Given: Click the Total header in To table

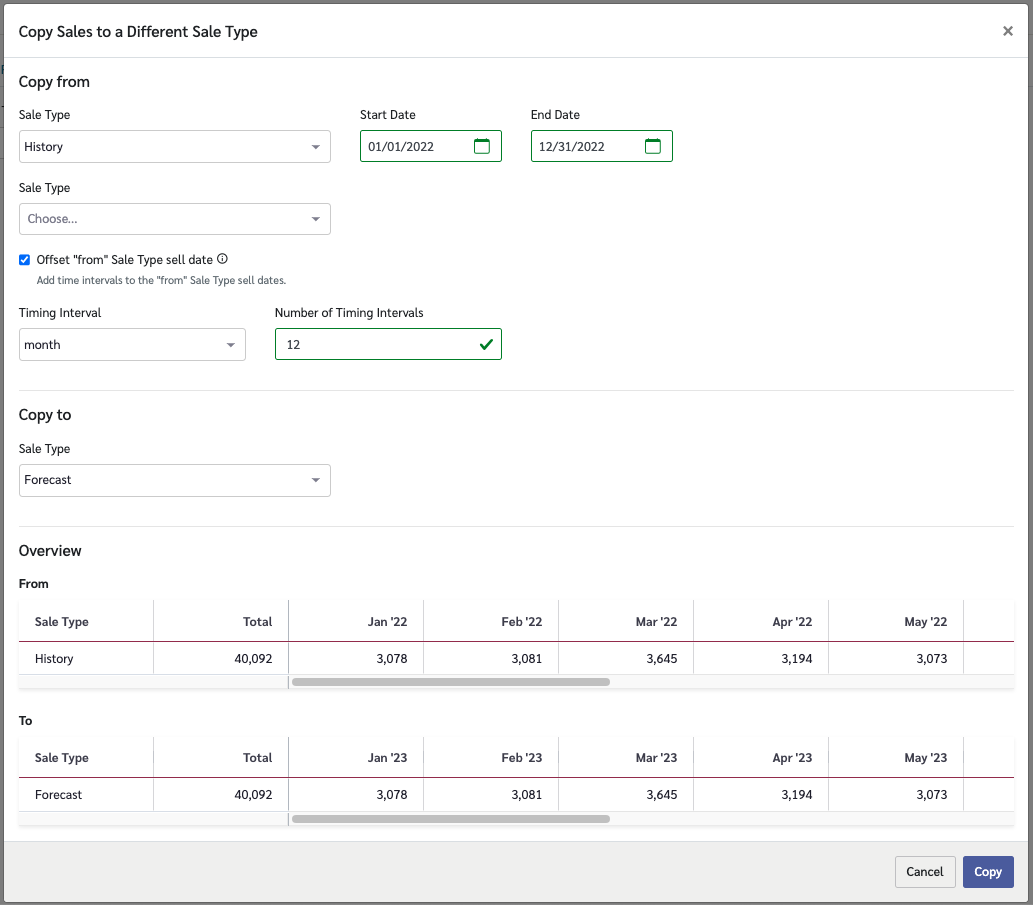Looking at the screenshot, I should click(x=221, y=758).
